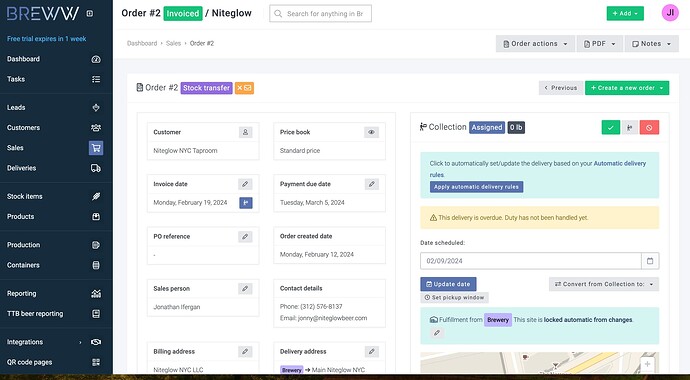Open the QR code pages icon
The width and height of the screenshot is (690, 380).
click(96, 362)
